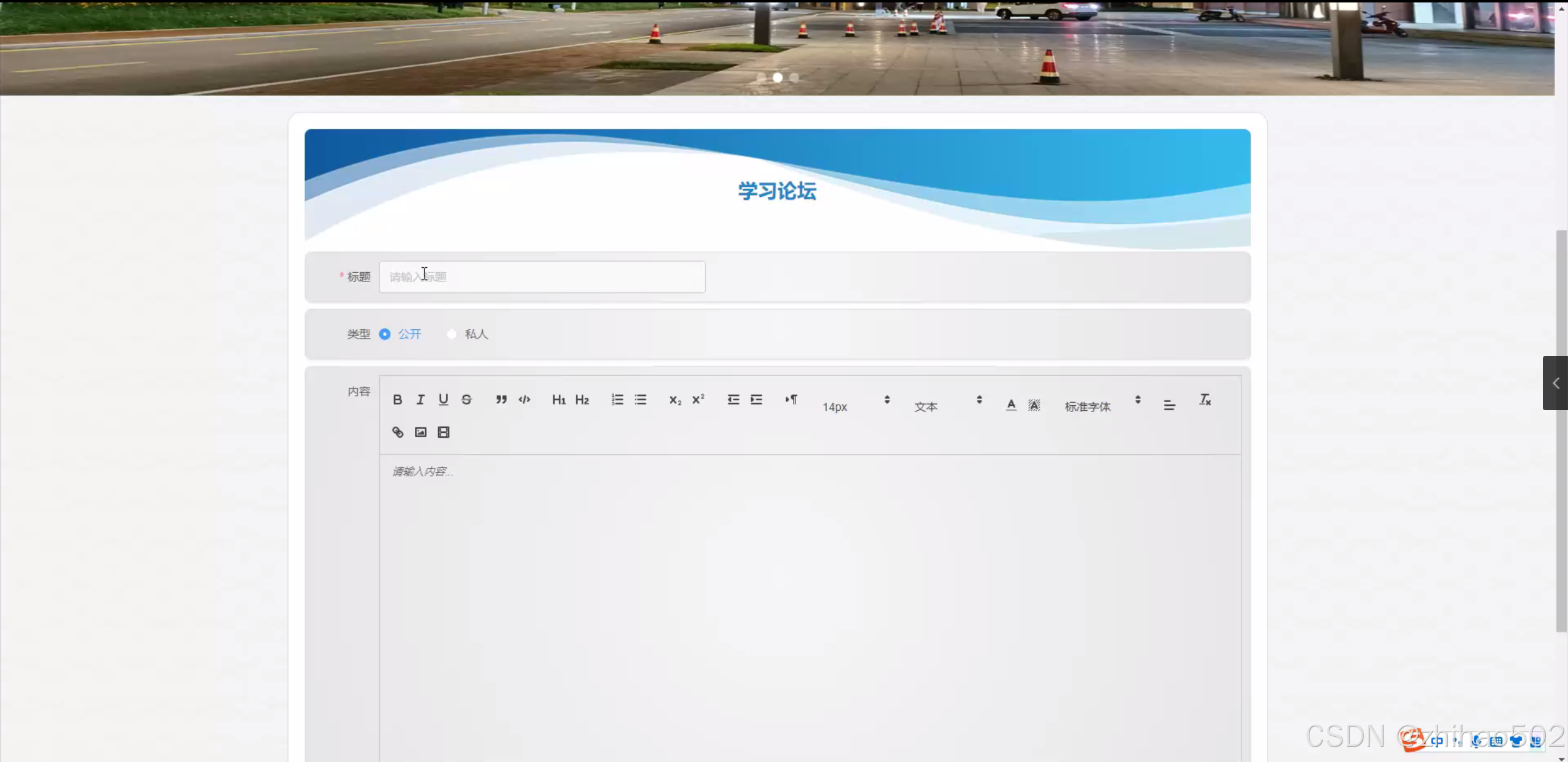Open the text color picker
This screenshot has height=762, width=1568.
pyautogui.click(x=1010, y=405)
